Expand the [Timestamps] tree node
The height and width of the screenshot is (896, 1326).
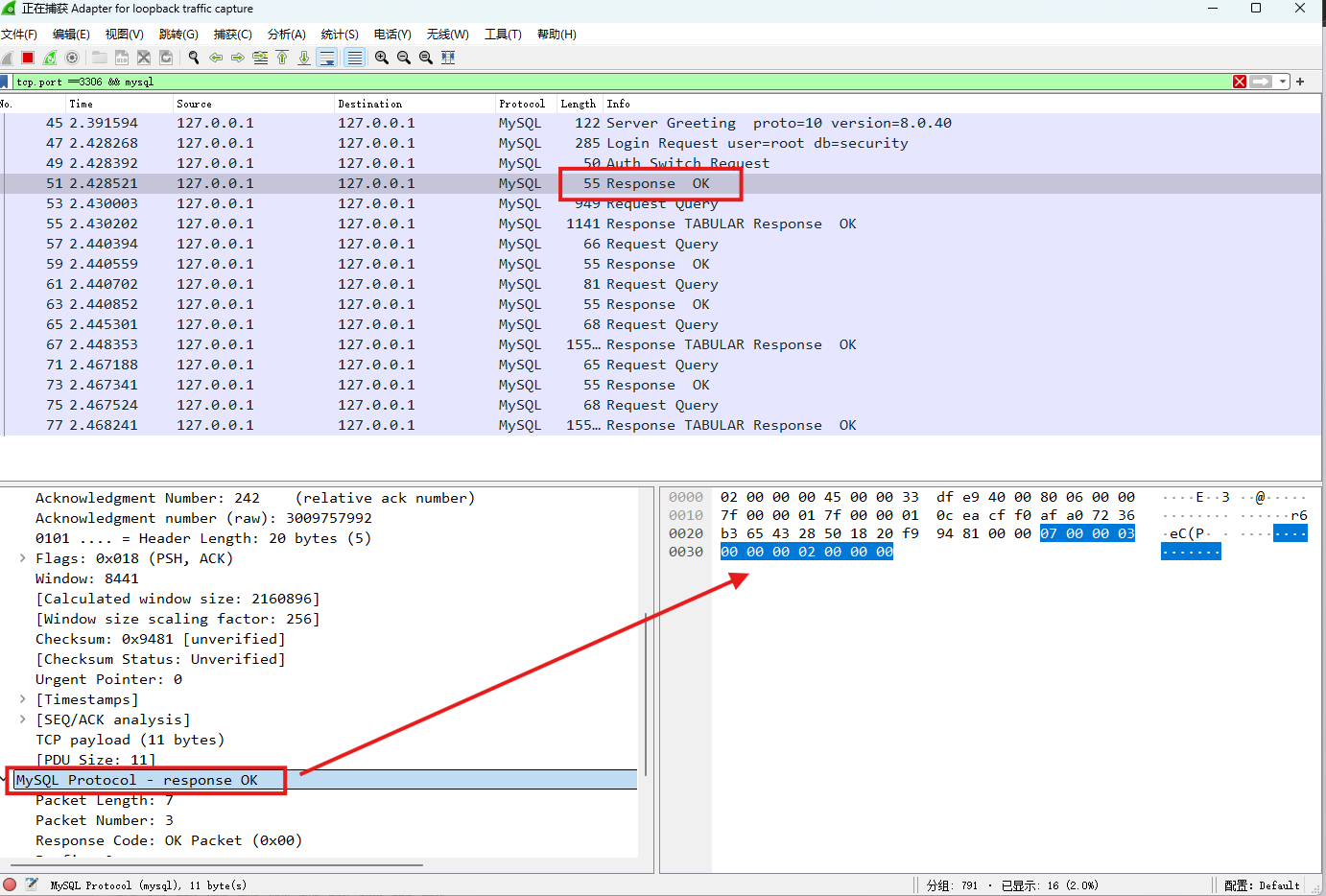point(22,699)
